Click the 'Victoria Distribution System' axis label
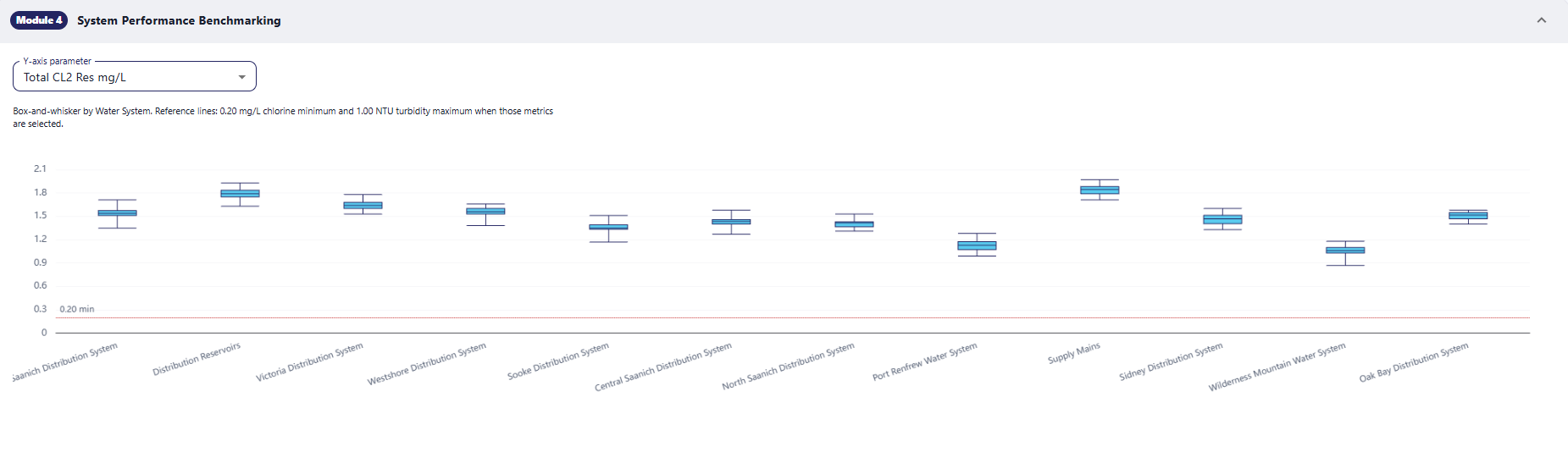This screenshot has height=452, width=1568. coord(310,362)
